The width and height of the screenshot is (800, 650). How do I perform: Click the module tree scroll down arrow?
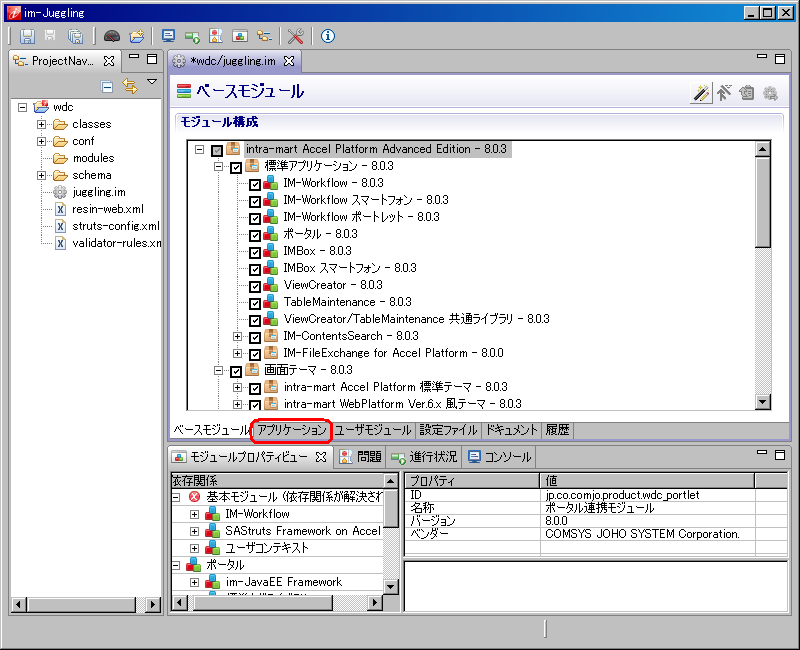click(762, 402)
